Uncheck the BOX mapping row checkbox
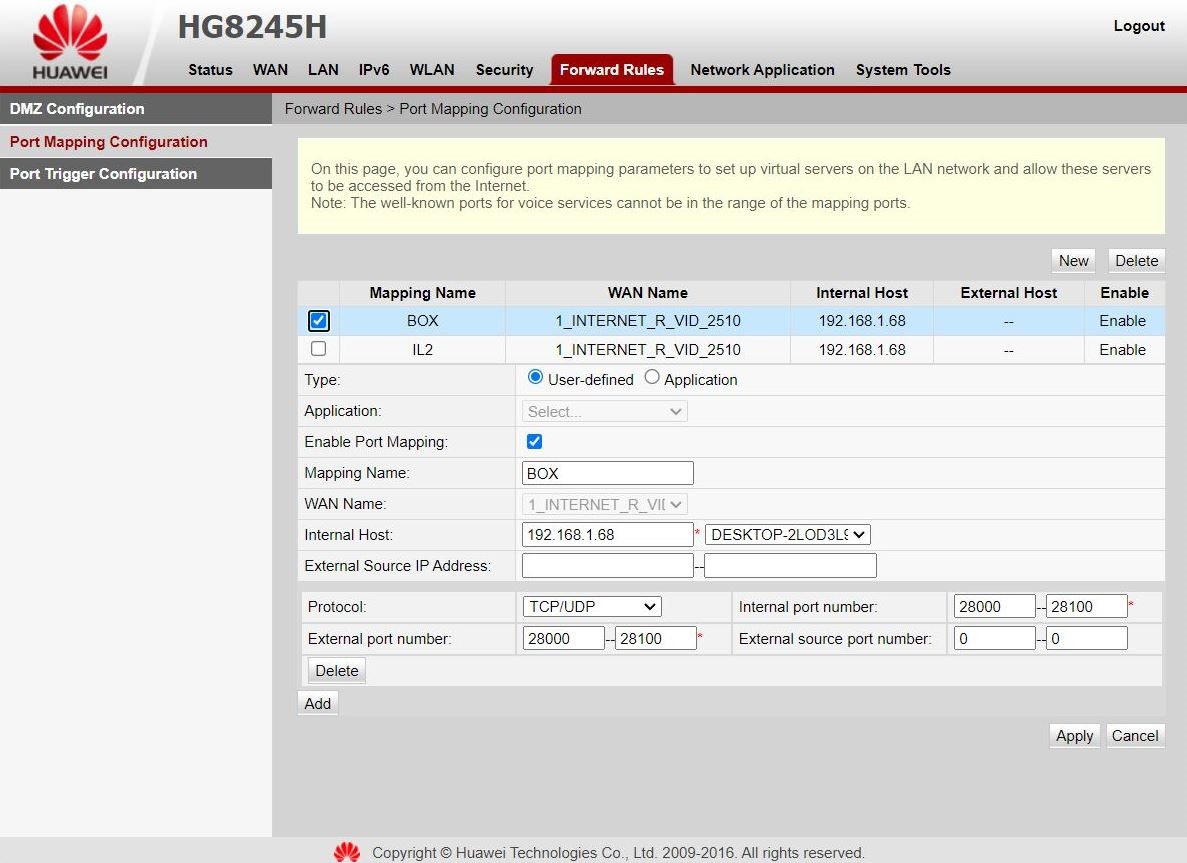 (x=319, y=321)
